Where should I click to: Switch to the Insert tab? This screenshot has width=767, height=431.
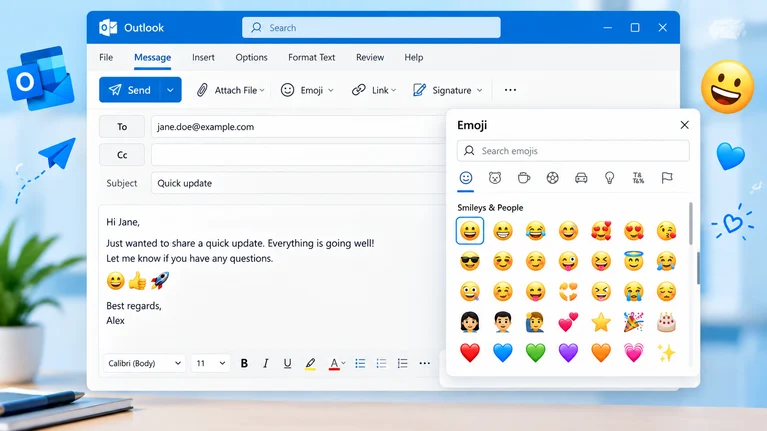(x=203, y=57)
